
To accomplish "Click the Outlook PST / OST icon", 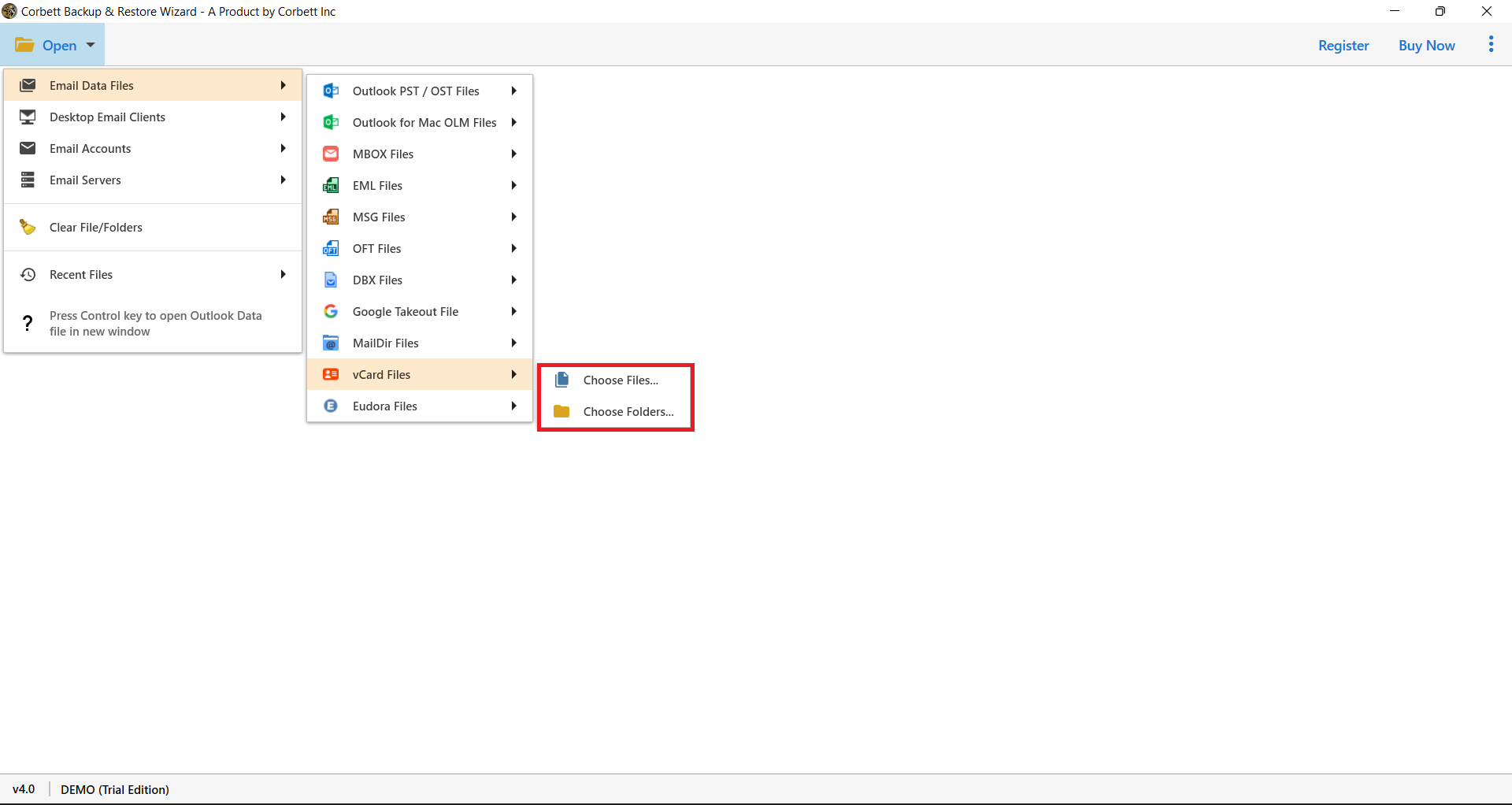I will click(x=331, y=91).
